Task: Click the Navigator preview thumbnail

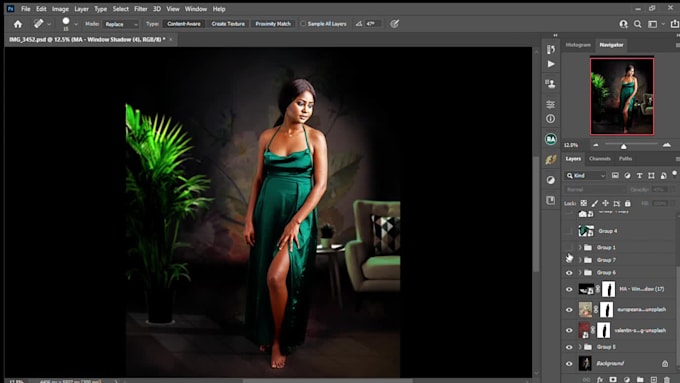Action: coord(622,96)
